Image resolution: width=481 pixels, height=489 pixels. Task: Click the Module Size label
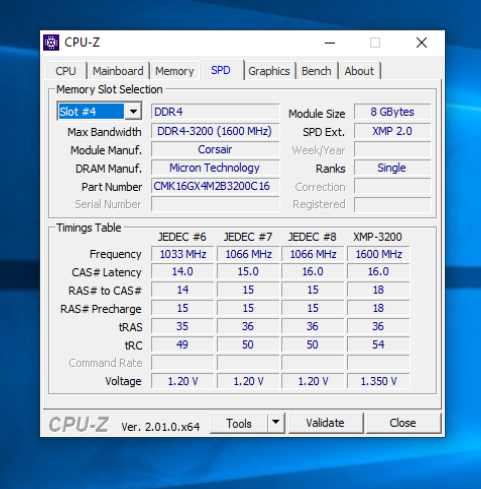[317, 114]
